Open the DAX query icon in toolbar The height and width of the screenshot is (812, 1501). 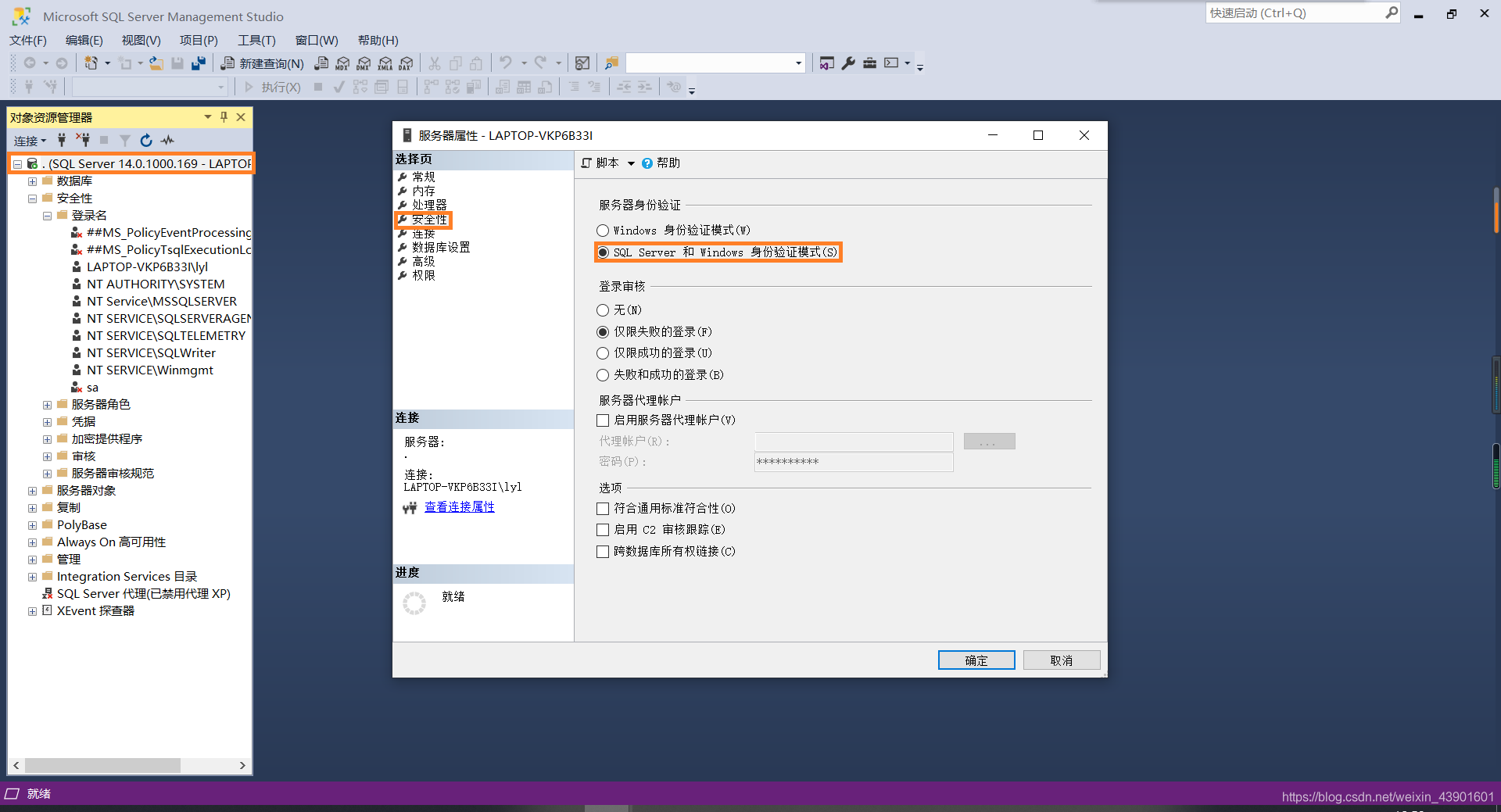click(x=406, y=63)
